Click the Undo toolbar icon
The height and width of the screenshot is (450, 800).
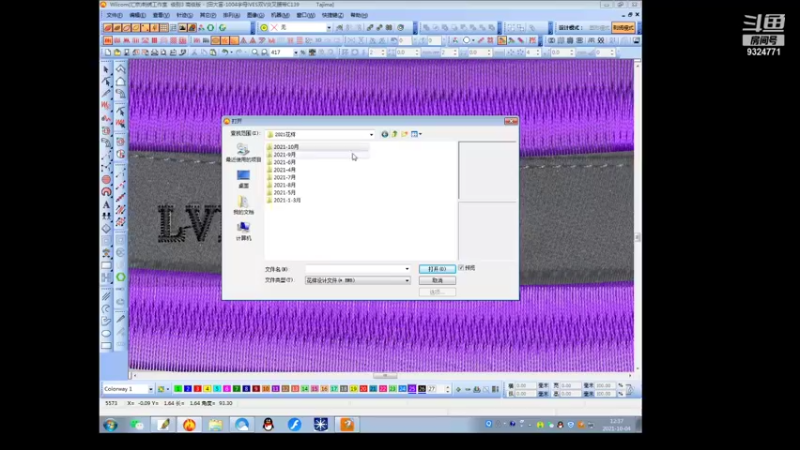pos(224,53)
